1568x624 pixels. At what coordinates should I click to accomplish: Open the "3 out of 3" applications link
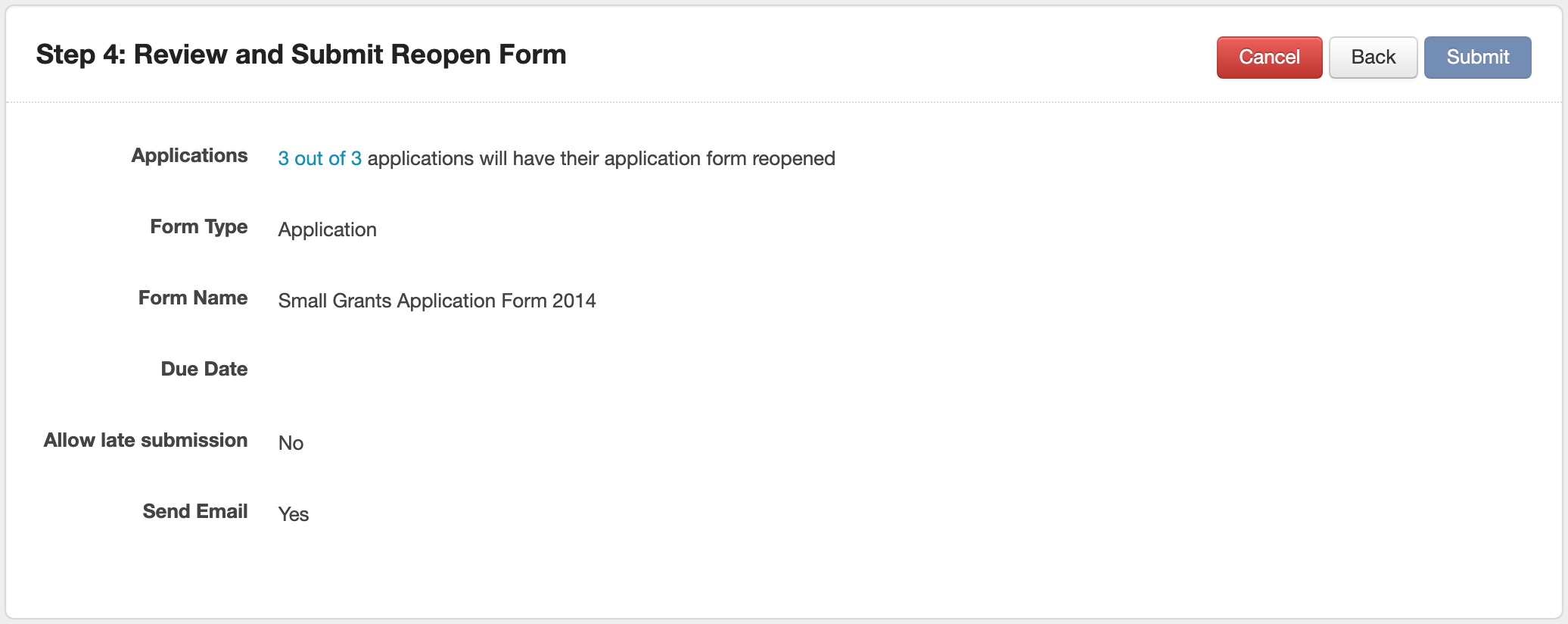(319, 158)
